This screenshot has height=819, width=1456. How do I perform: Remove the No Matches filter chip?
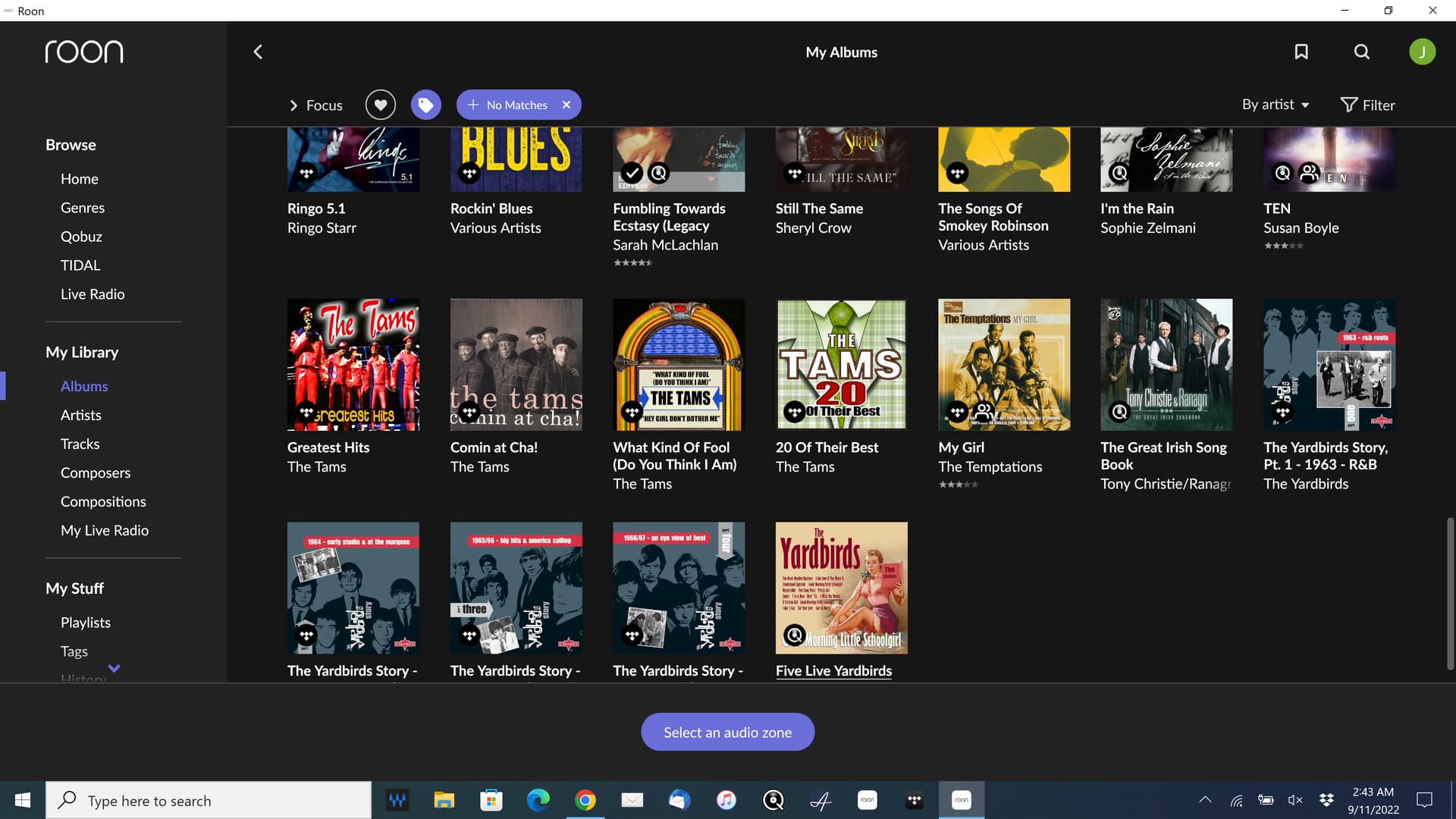click(x=566, y=105)
